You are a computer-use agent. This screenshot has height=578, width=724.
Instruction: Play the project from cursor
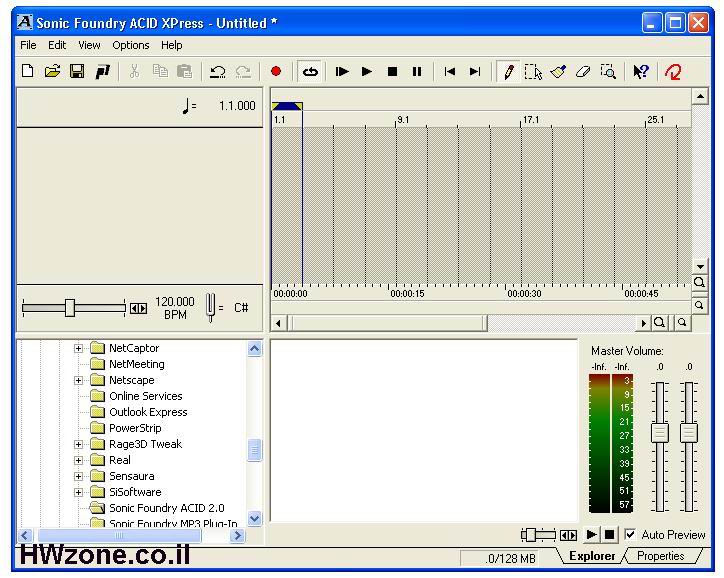(367, 72)
